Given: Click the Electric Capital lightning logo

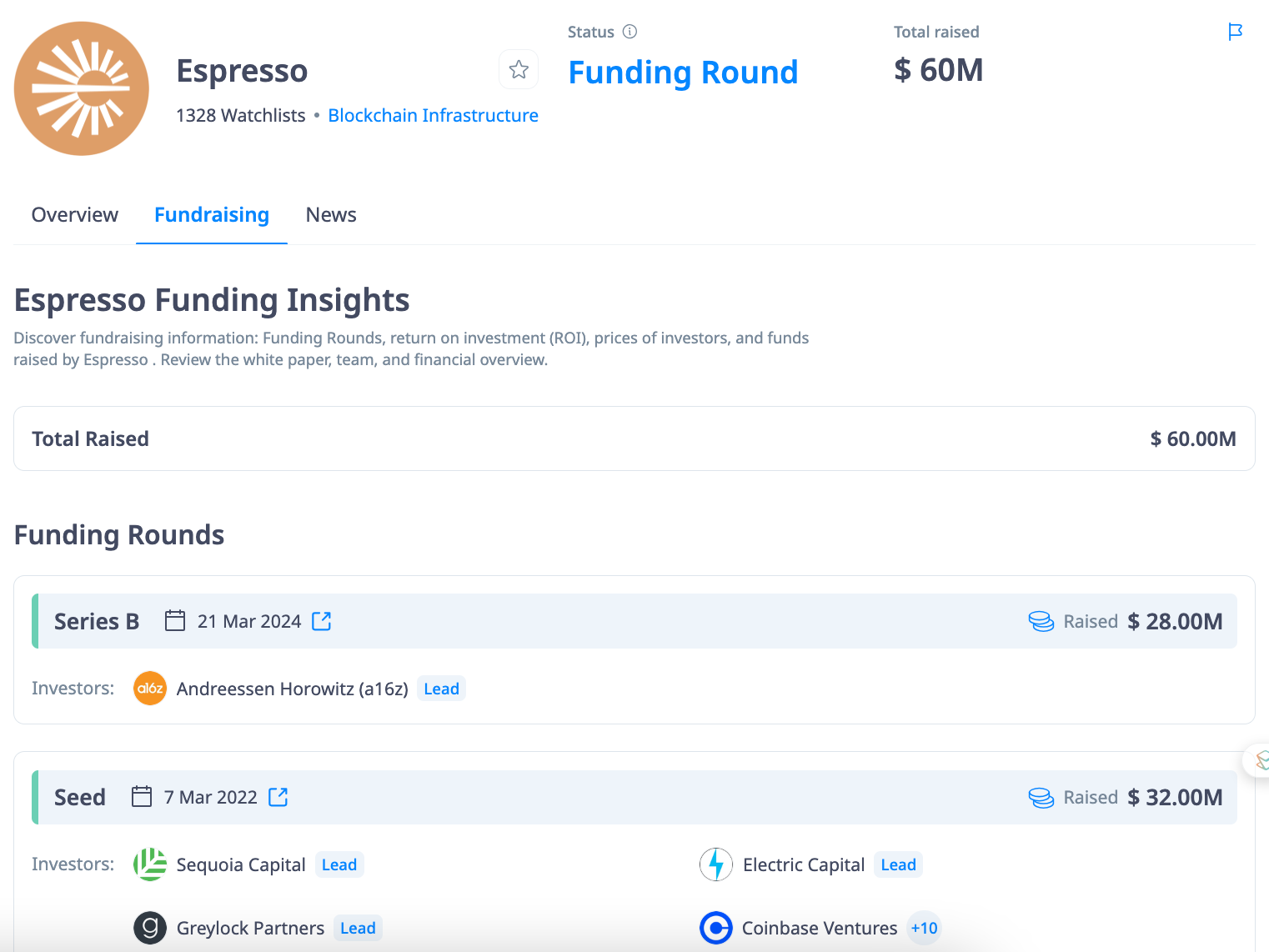Looking at the screenshot, I should [x=716, y=864].
